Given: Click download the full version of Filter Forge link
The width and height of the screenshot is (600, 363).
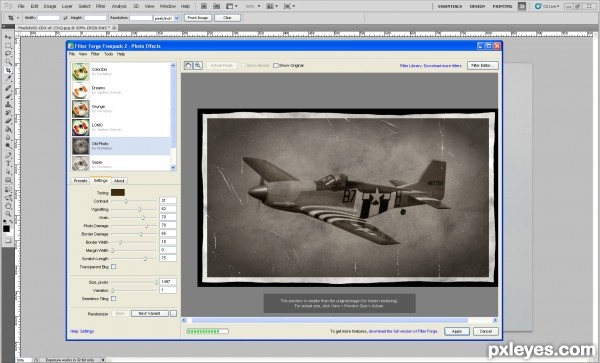Looking at the screenshot, I should tap(403, 331).
